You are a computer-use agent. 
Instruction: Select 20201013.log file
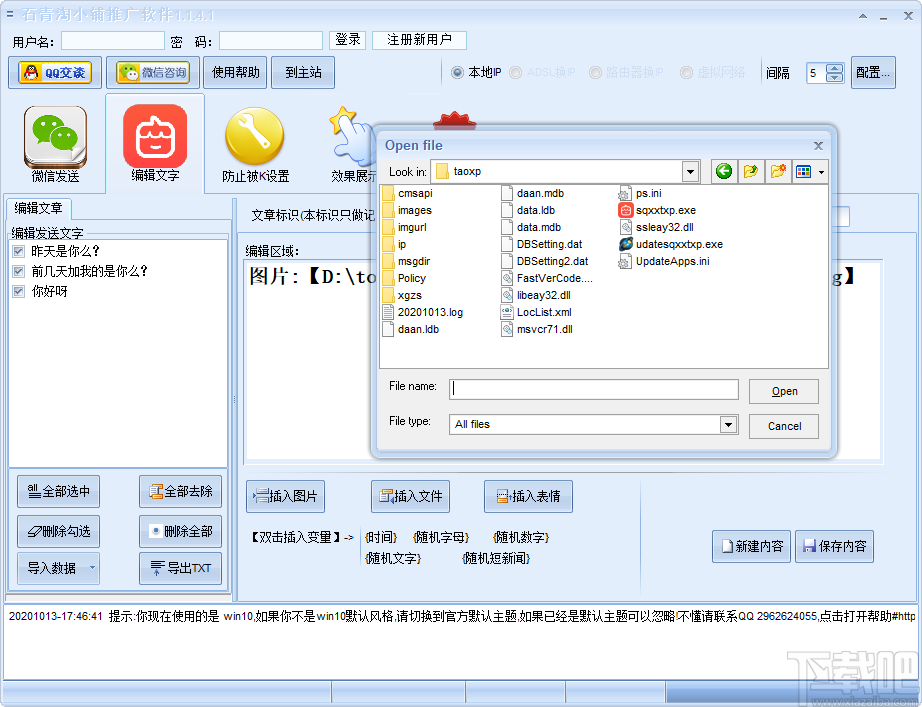point(423,313)
